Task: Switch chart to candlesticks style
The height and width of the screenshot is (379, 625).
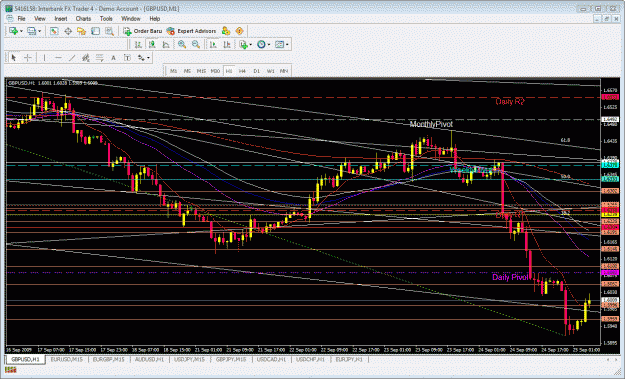Action: 152,45
